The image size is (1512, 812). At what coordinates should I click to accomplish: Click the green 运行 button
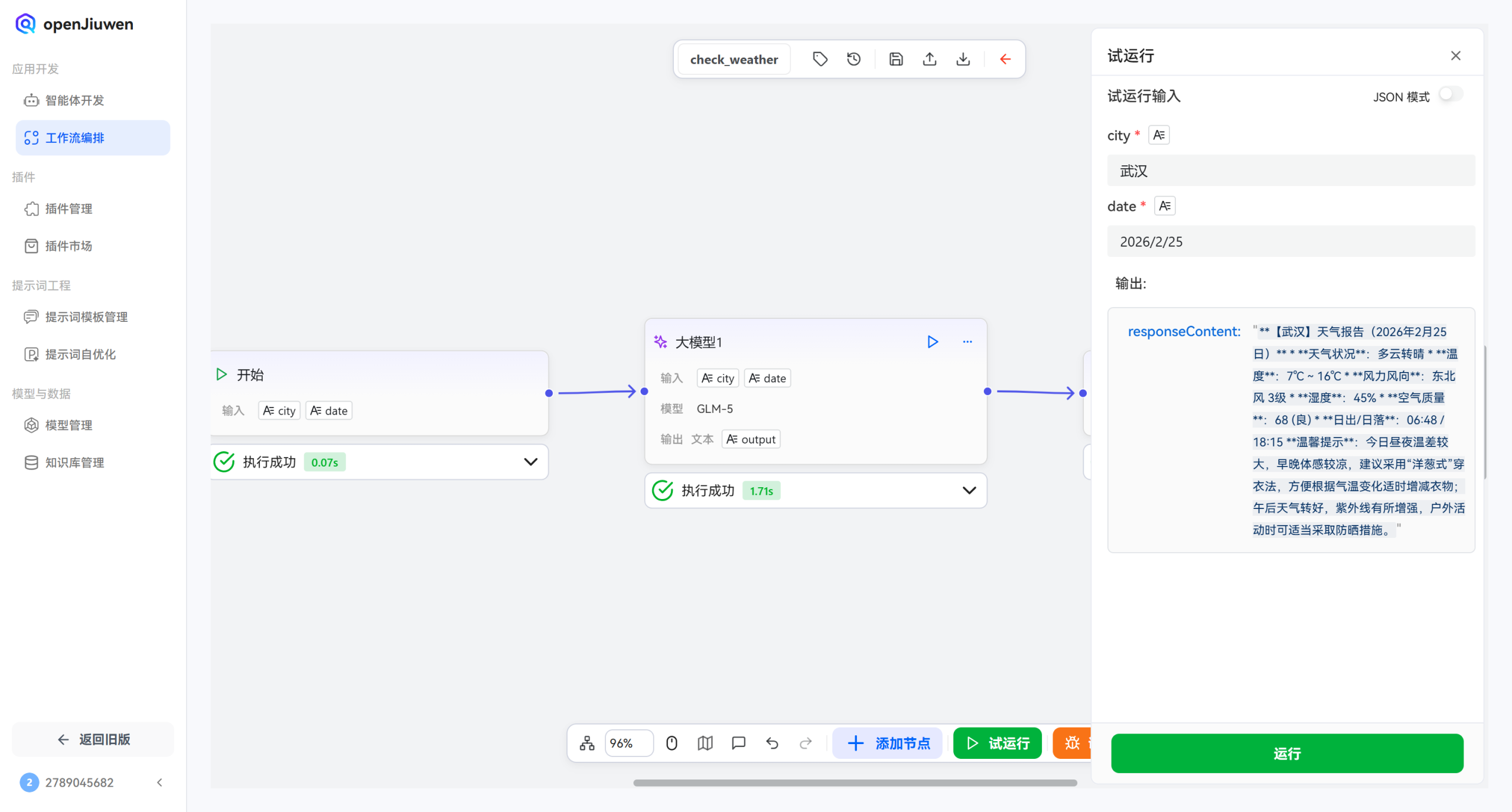coord(1287,753)
